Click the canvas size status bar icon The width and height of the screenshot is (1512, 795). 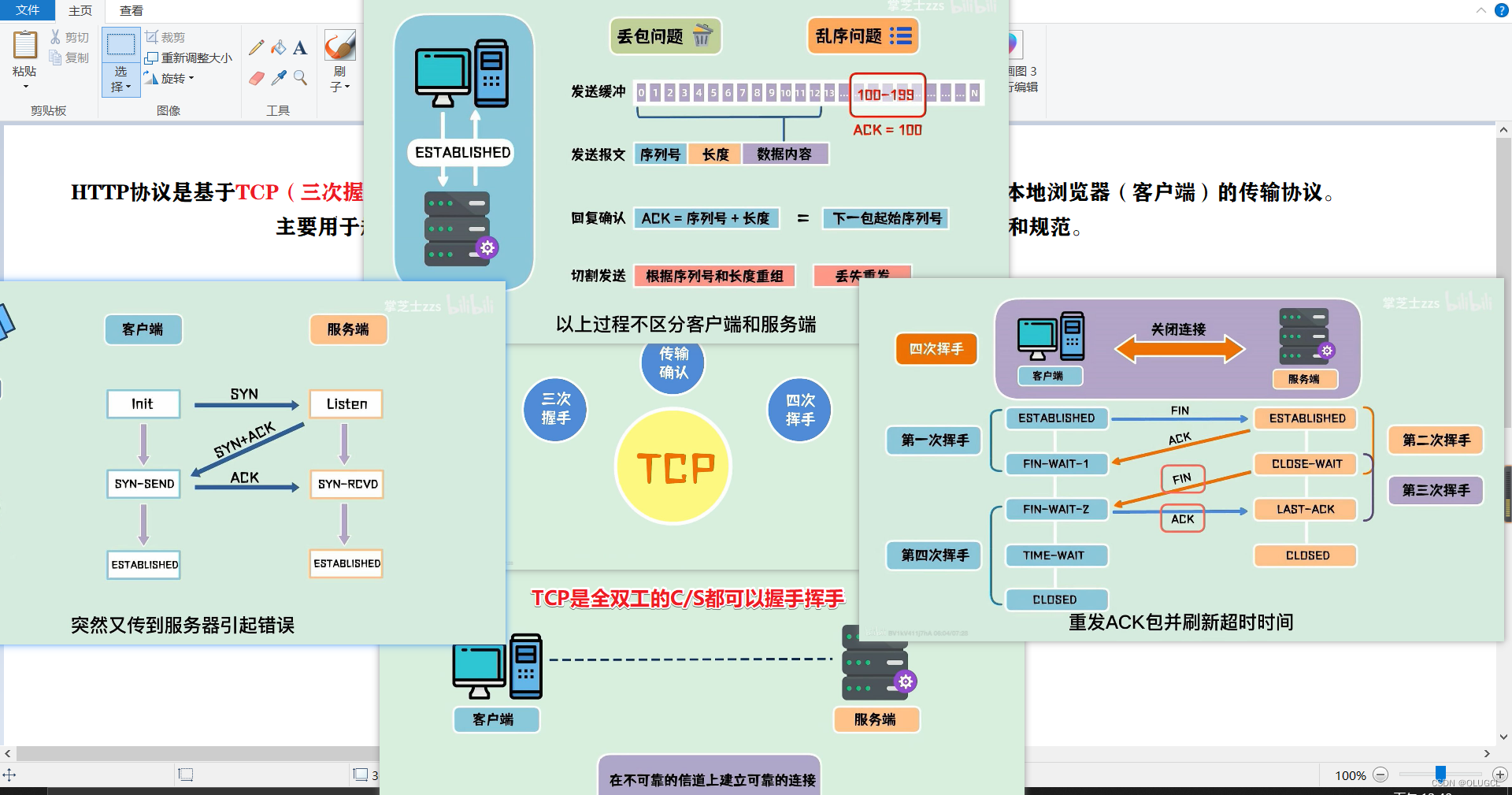[x=360, y=775]
